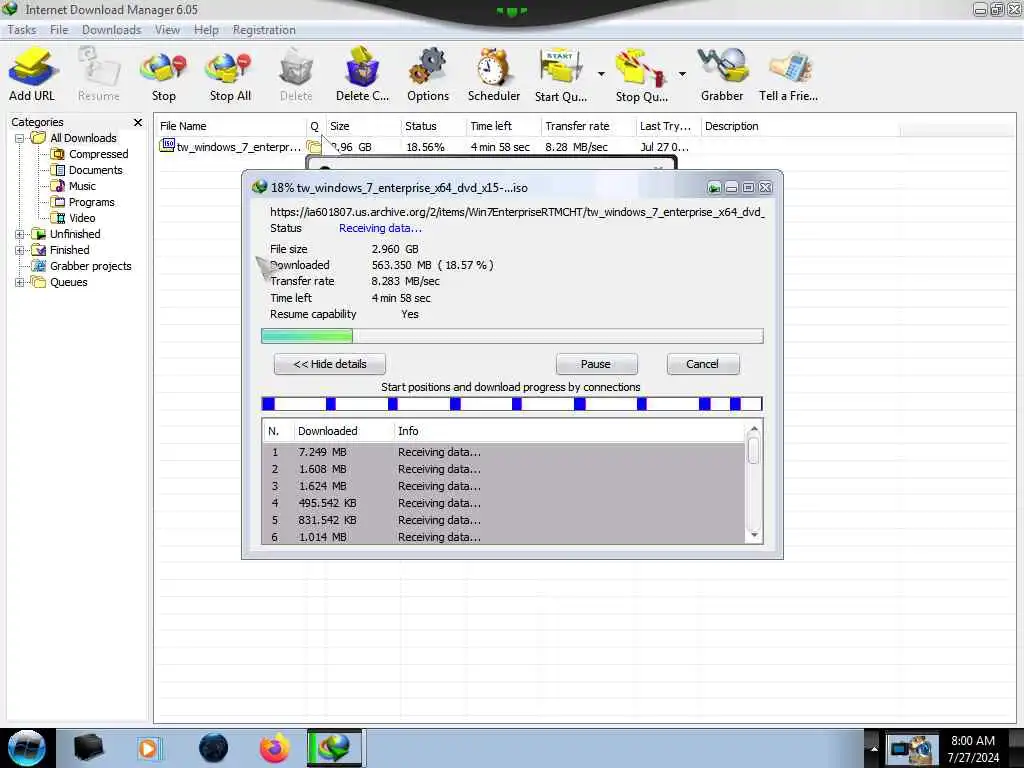Cancel the current download

pyautogui.click(x=703, y=364)
